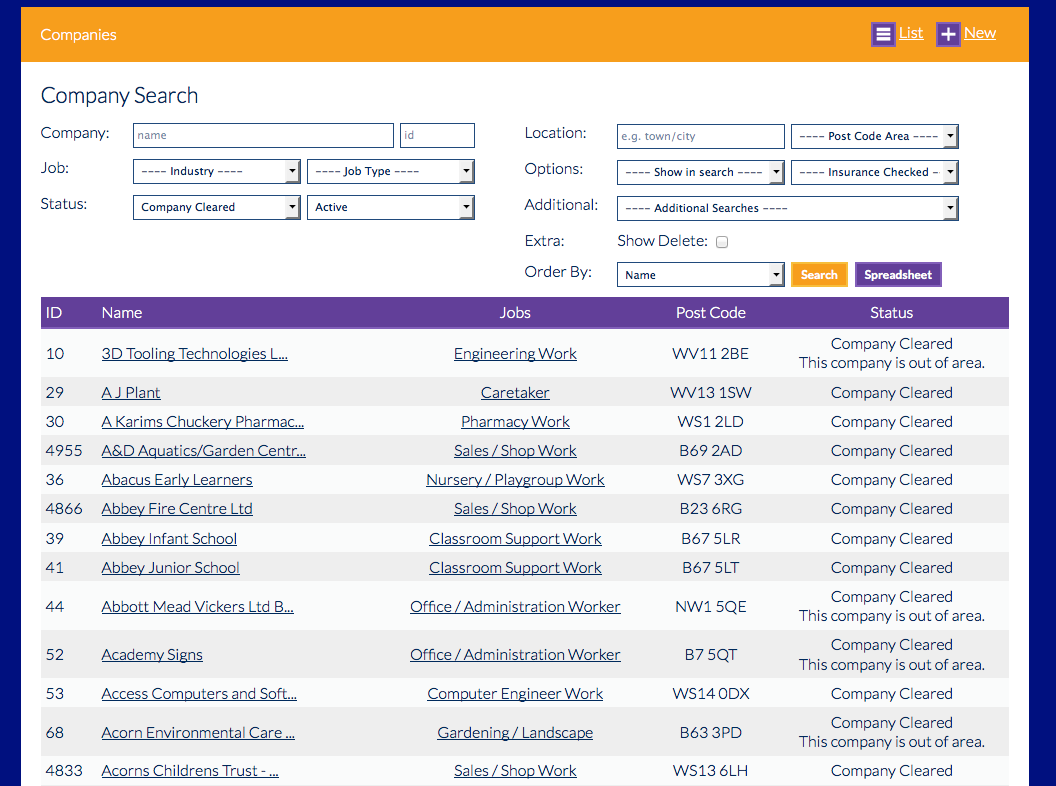The height and width of the screenshot is (786, 1056).
Task: Tick the Show Delete checkbox
Action: pyautogui.click(x=722, y=242)
